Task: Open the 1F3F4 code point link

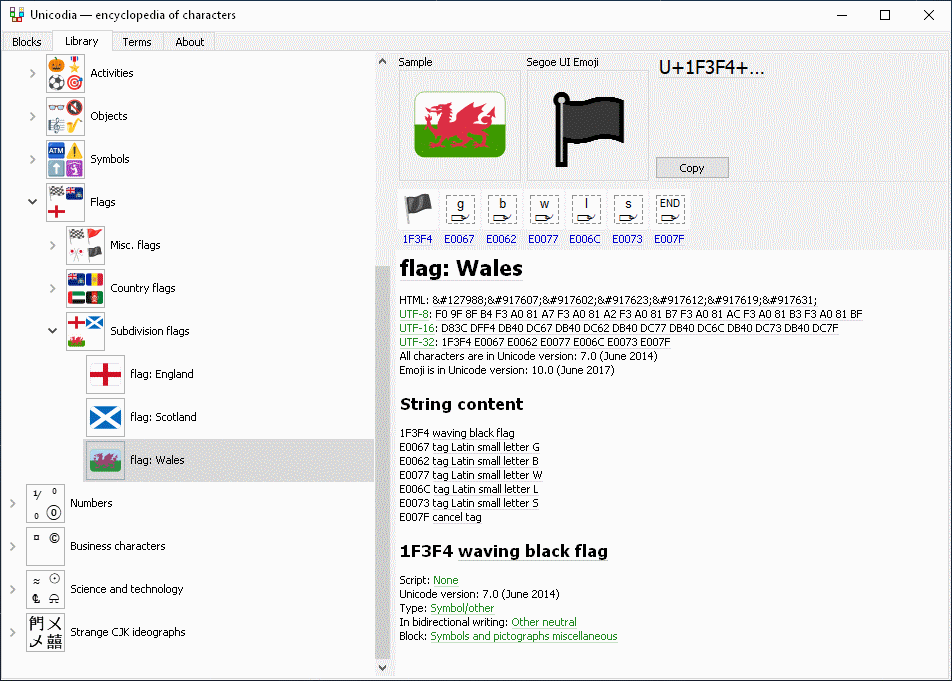Action: [418, 239]
